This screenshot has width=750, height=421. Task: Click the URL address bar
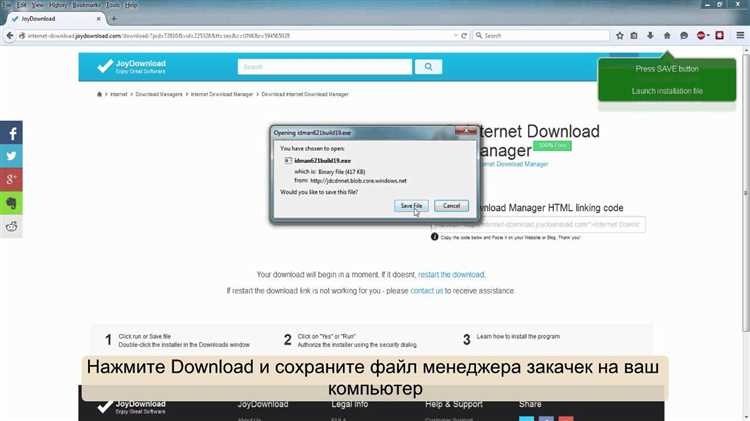[237, 36]
